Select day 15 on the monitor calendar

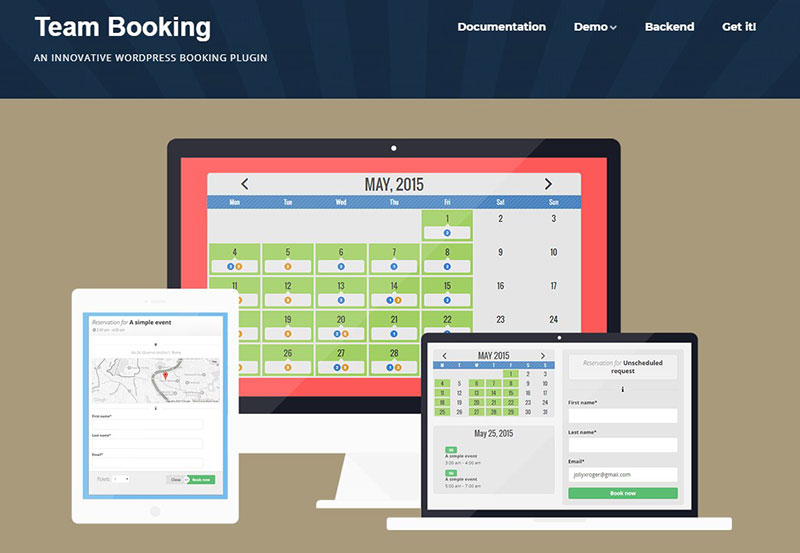[447, 292]
